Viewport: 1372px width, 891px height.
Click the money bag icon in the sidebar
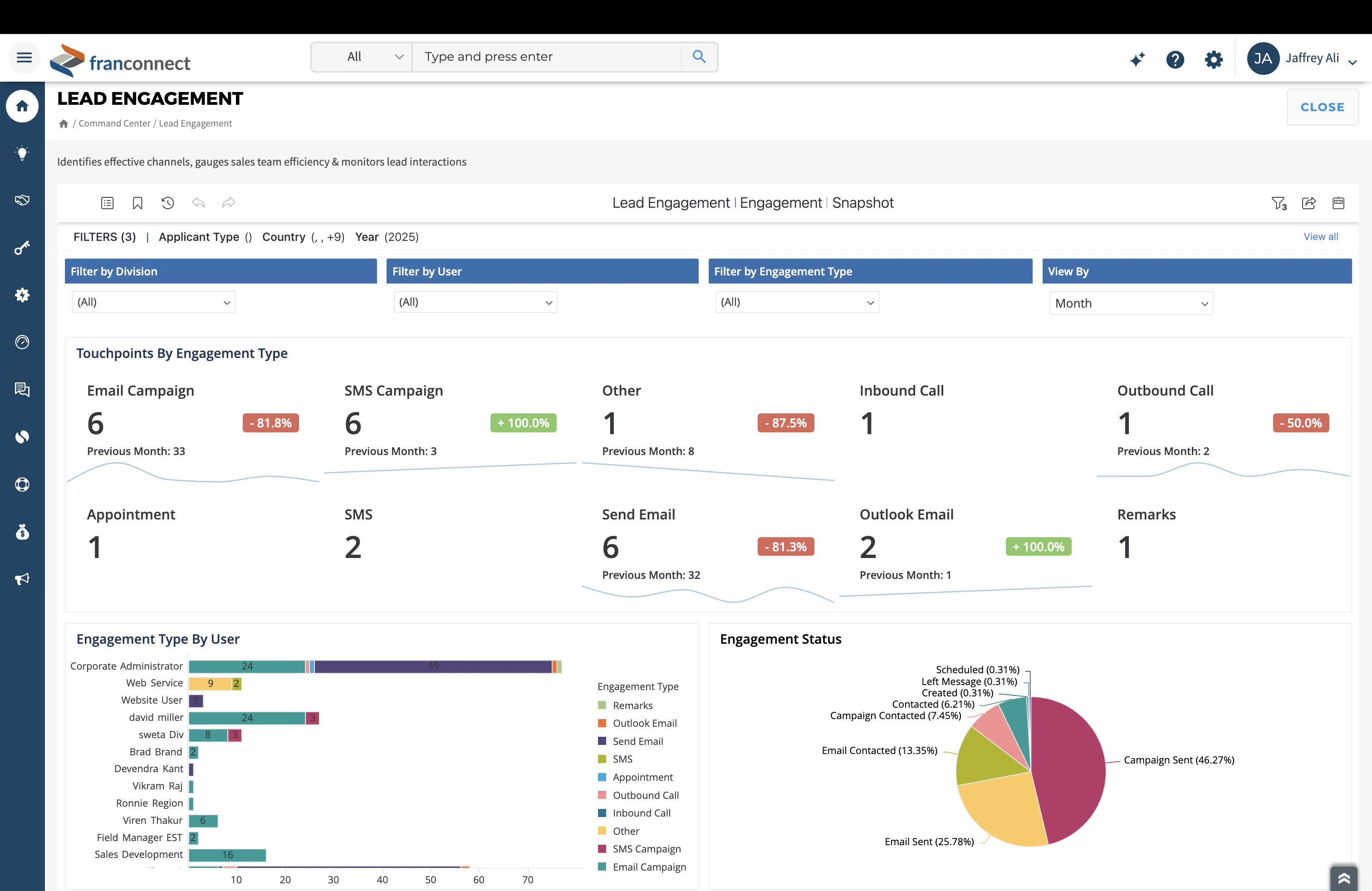(x=22, y=531)
